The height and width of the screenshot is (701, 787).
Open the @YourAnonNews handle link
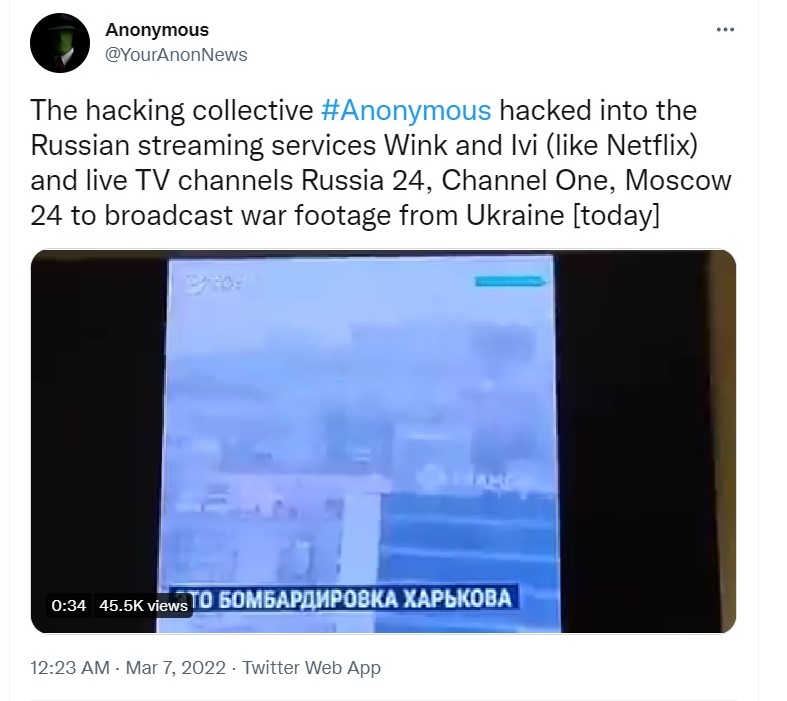pos(176,55)
